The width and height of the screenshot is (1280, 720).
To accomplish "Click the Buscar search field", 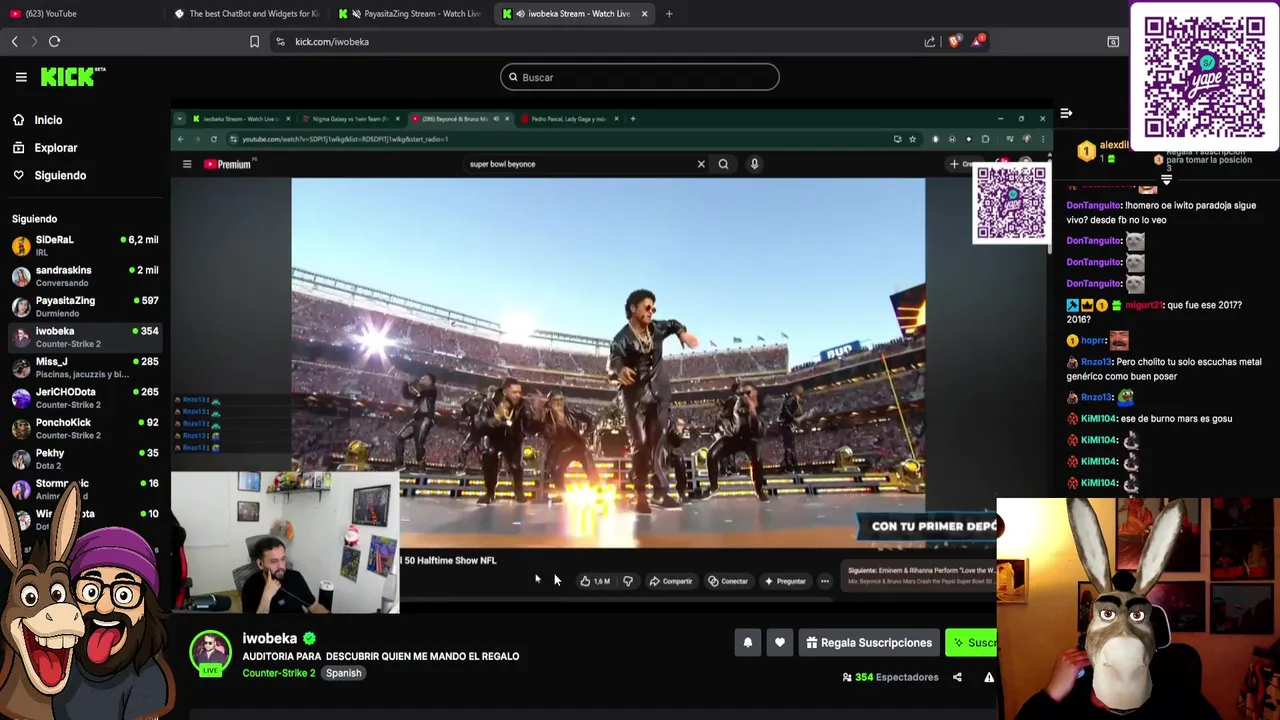I will pos(640,77).
